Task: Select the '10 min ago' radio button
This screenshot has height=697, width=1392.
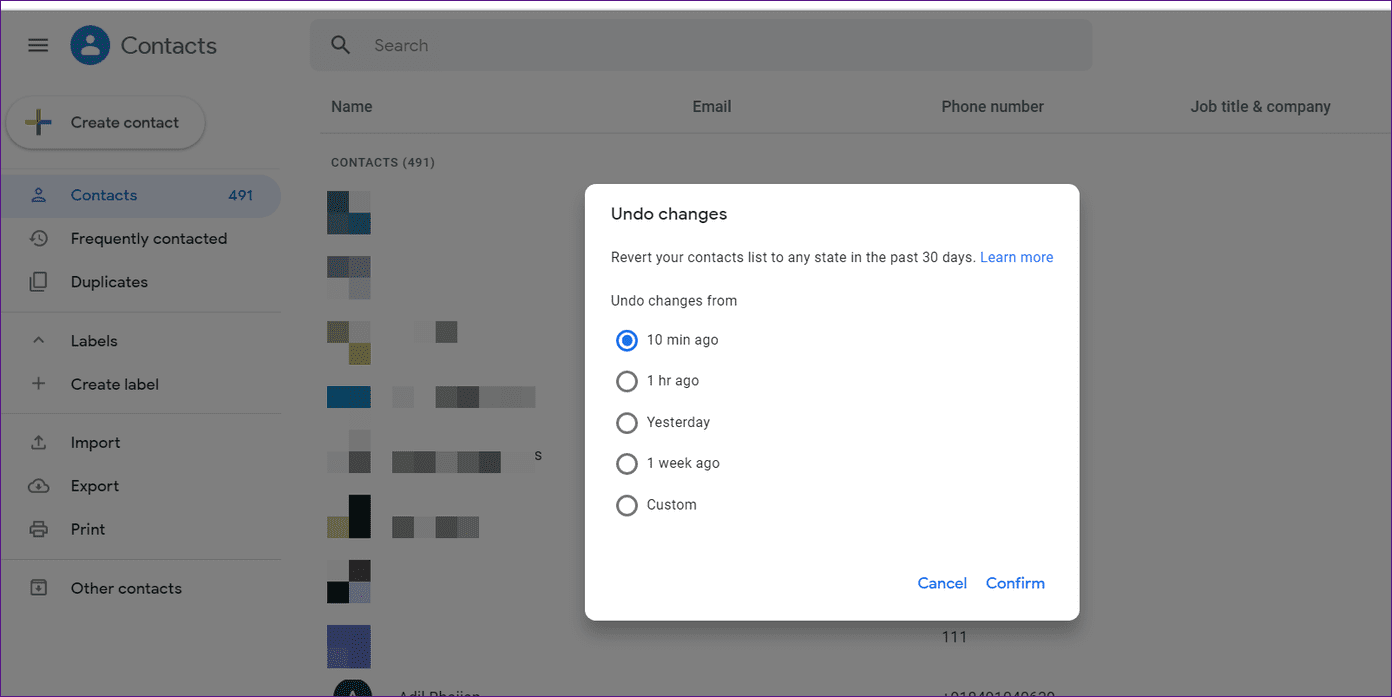Action: point(627,340)
